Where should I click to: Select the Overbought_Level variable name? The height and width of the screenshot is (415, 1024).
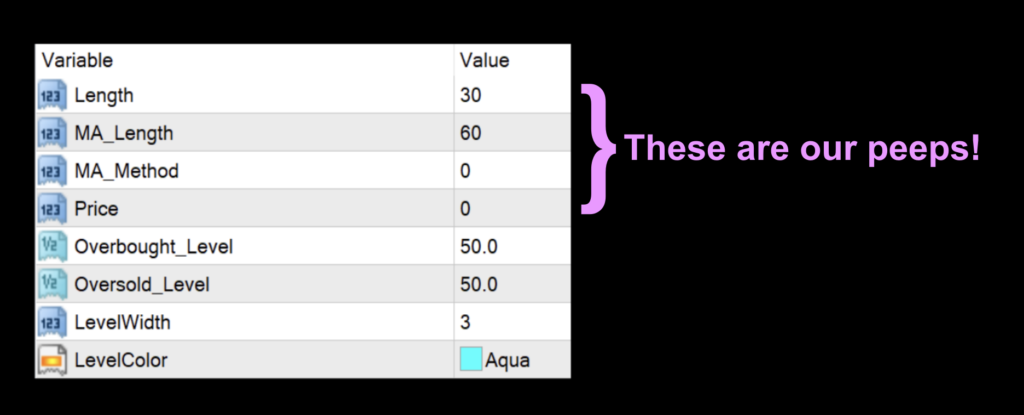(146, 247)
